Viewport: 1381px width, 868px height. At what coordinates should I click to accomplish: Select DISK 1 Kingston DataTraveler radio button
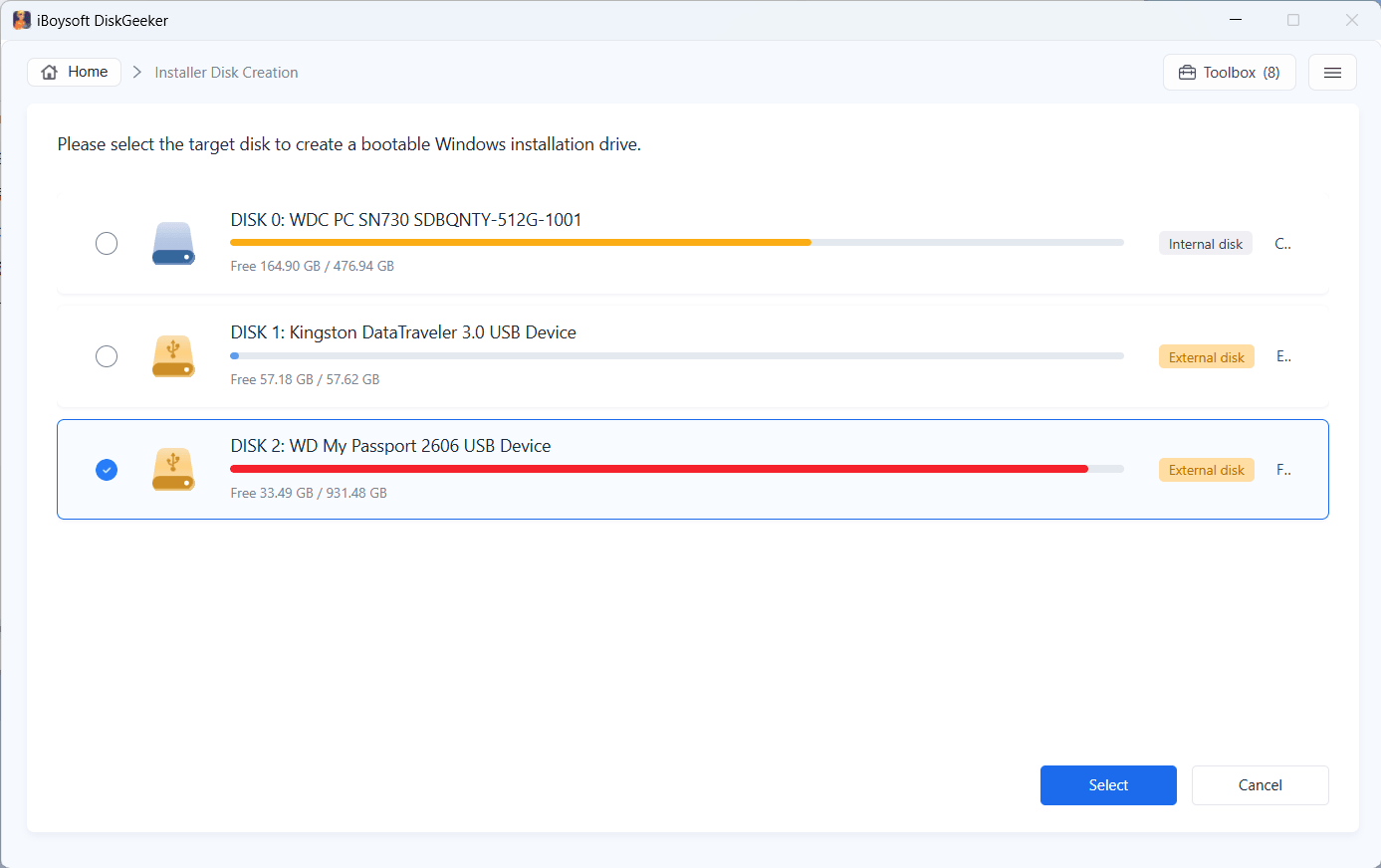pos(107,356)
